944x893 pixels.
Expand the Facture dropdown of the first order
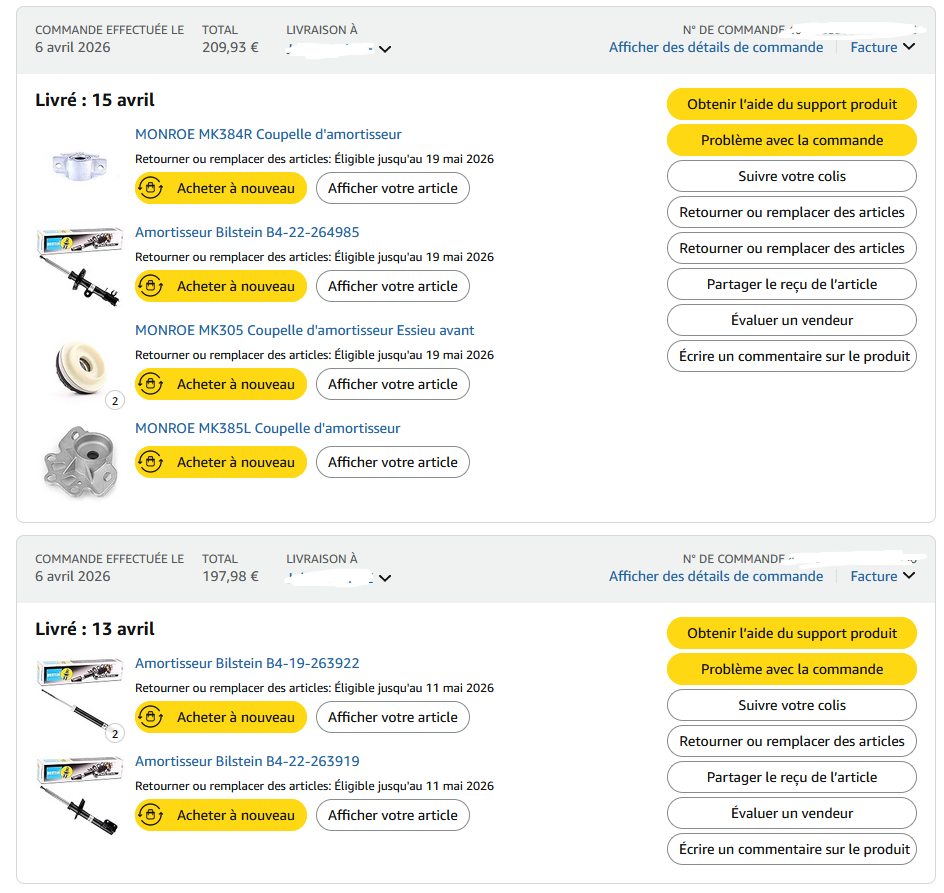point(883,46)
